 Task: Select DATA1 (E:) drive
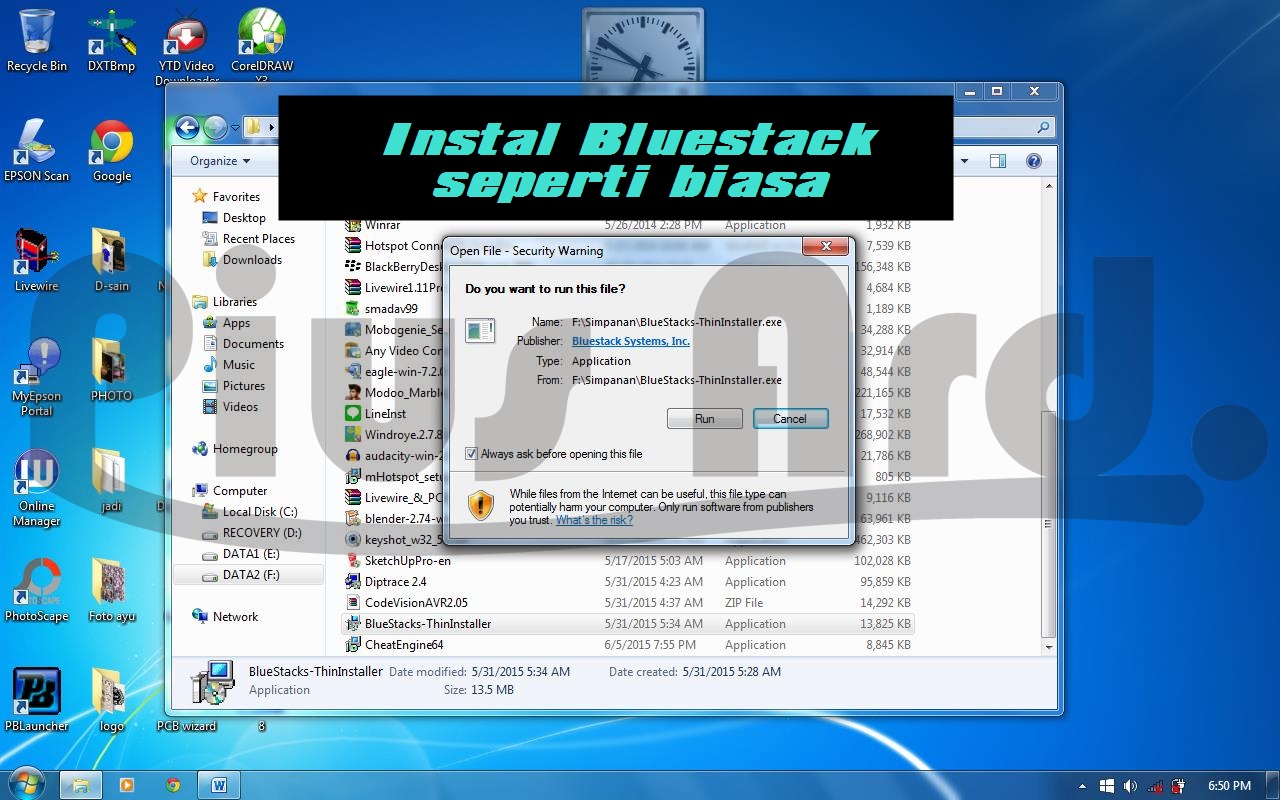[x=251, y=554]
